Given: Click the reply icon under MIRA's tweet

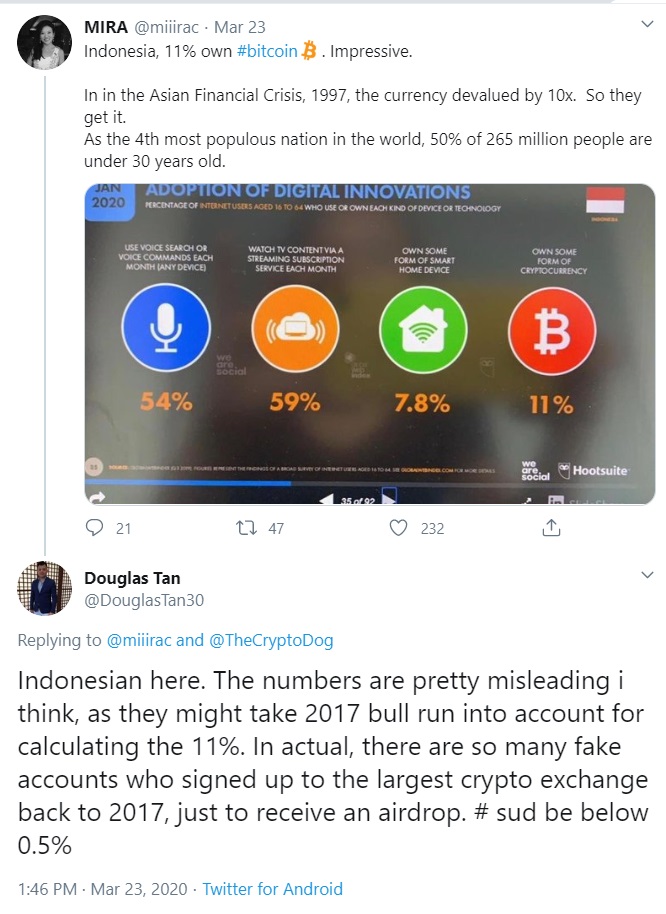Looking at the screenshot, I should 94,528.
